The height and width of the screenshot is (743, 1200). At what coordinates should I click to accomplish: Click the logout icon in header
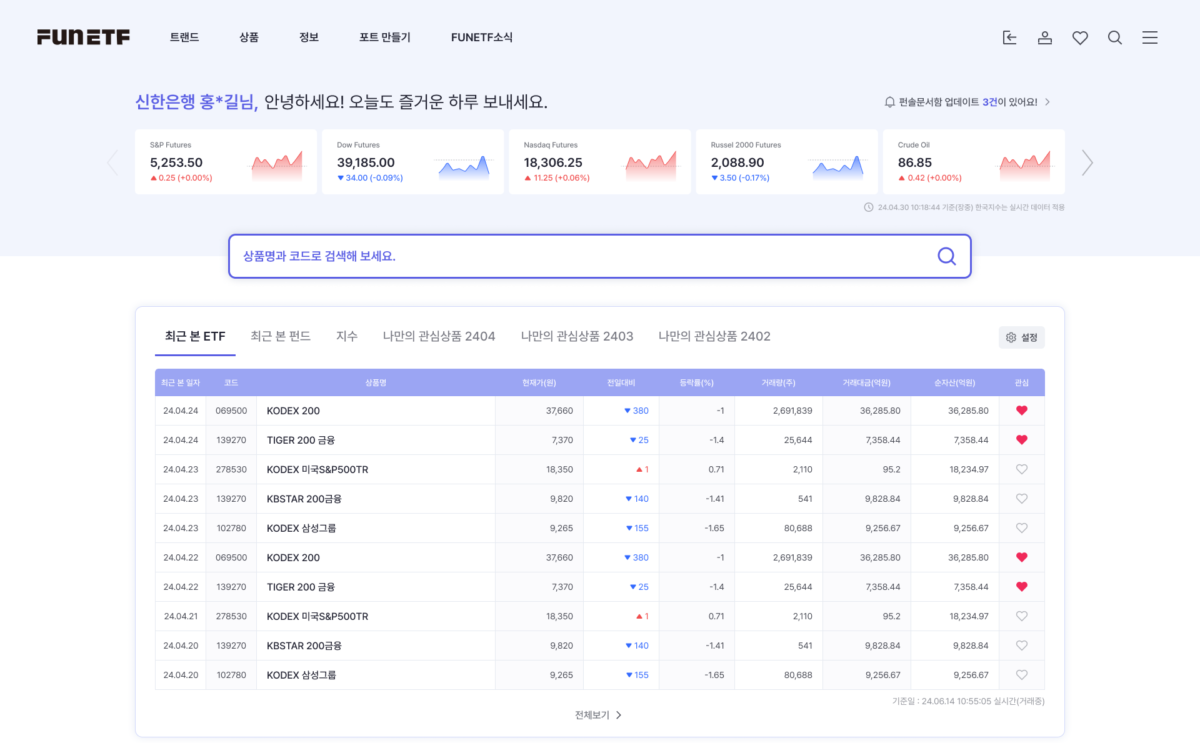click(x=1009, y=38)
